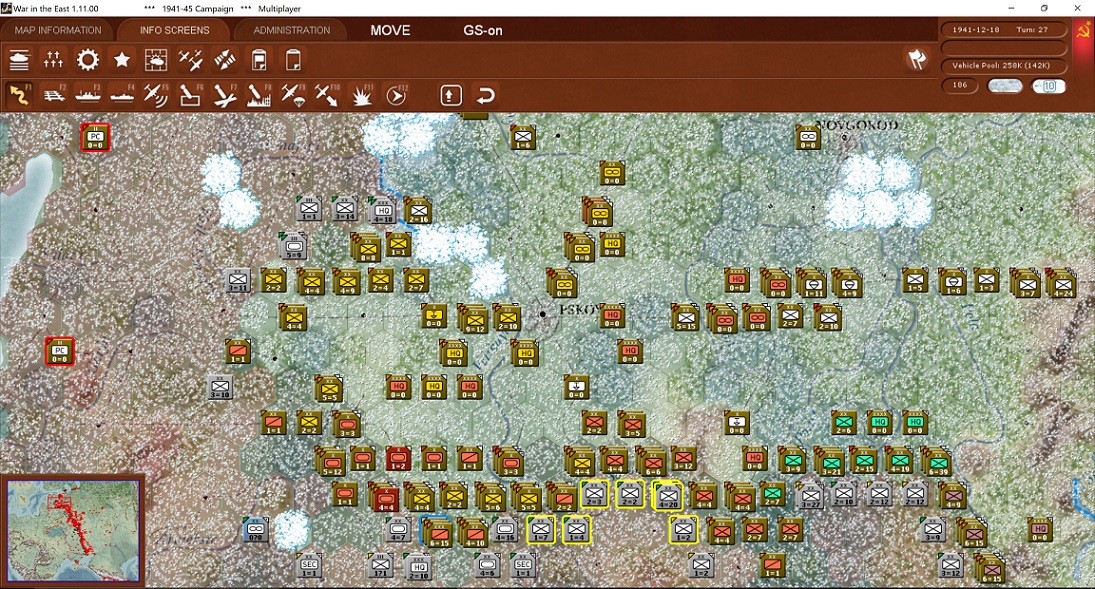Select the yellow-outlined 4=20 unit stack

click(x=668, y=495)
